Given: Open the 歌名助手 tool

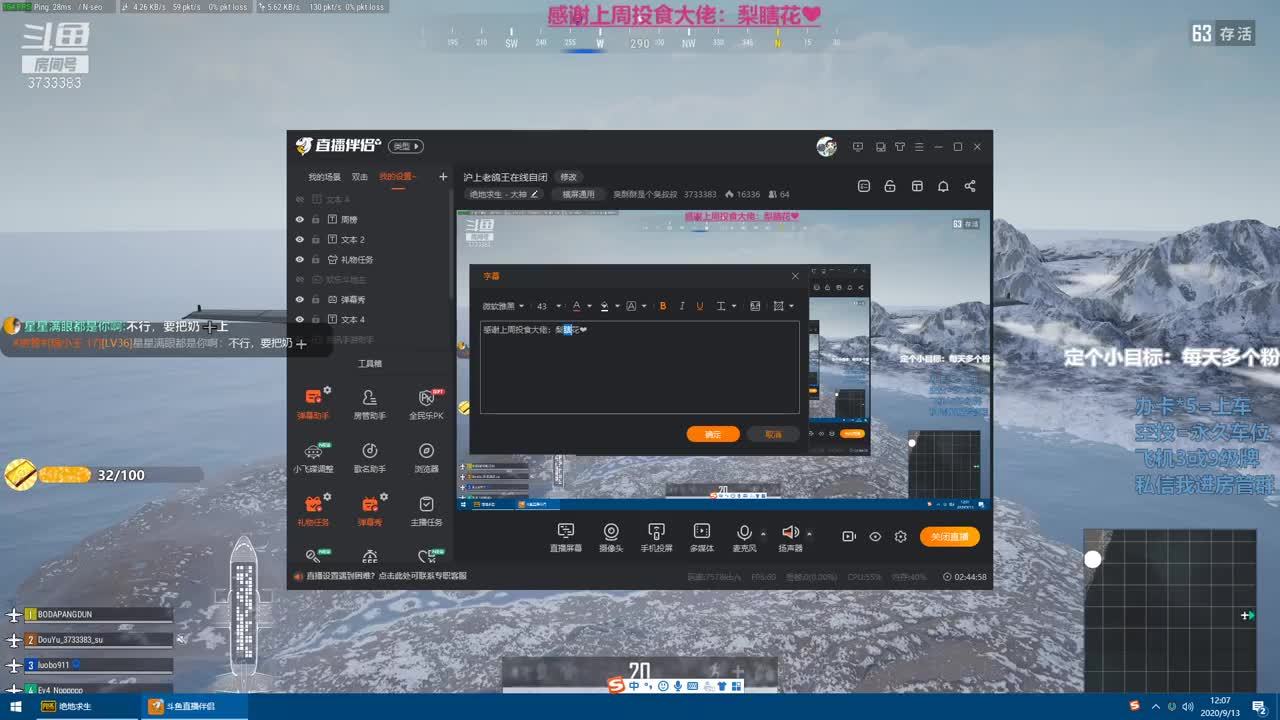Looking at the screenshot, I should click(x=369, y=457).
